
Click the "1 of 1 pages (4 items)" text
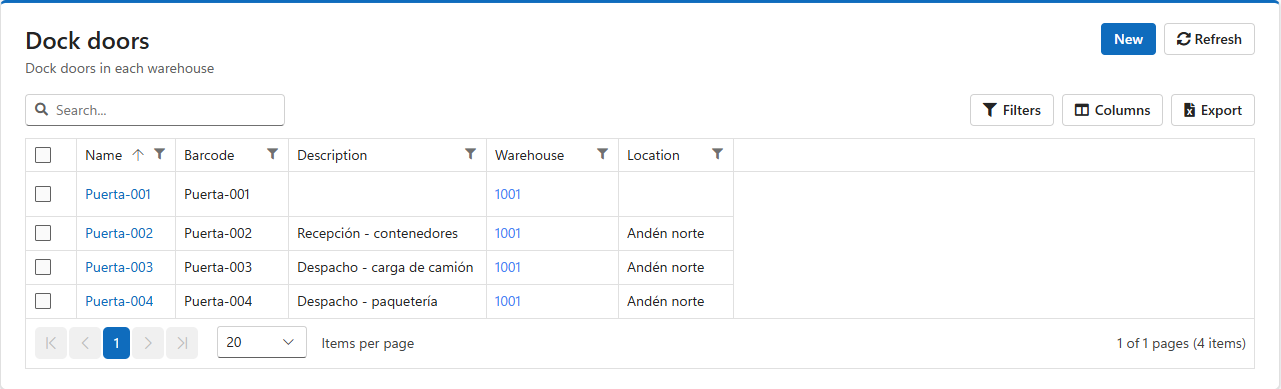click(1181, 343)
